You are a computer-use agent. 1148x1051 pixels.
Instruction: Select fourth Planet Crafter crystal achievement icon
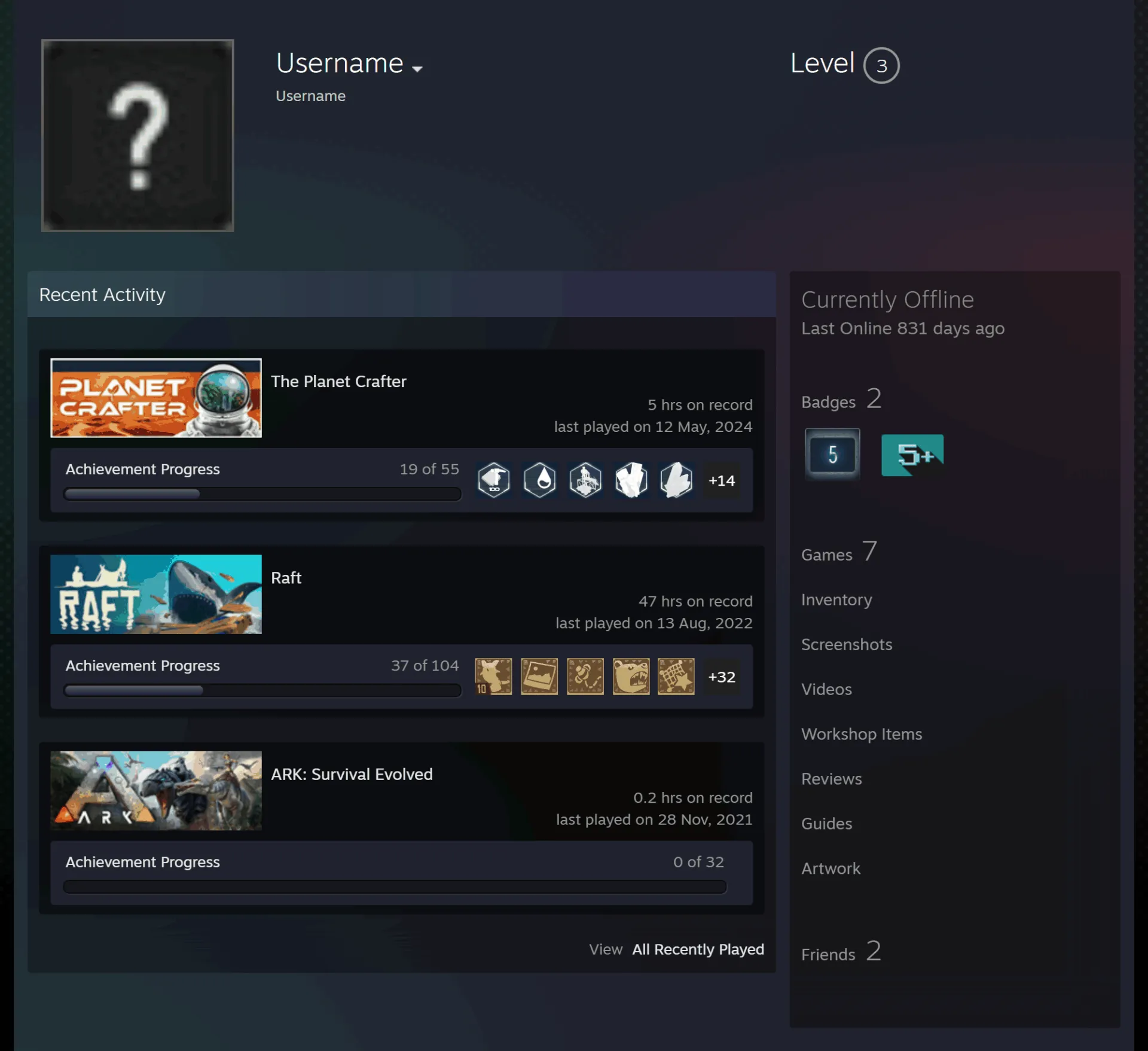(x=631, y=480)
